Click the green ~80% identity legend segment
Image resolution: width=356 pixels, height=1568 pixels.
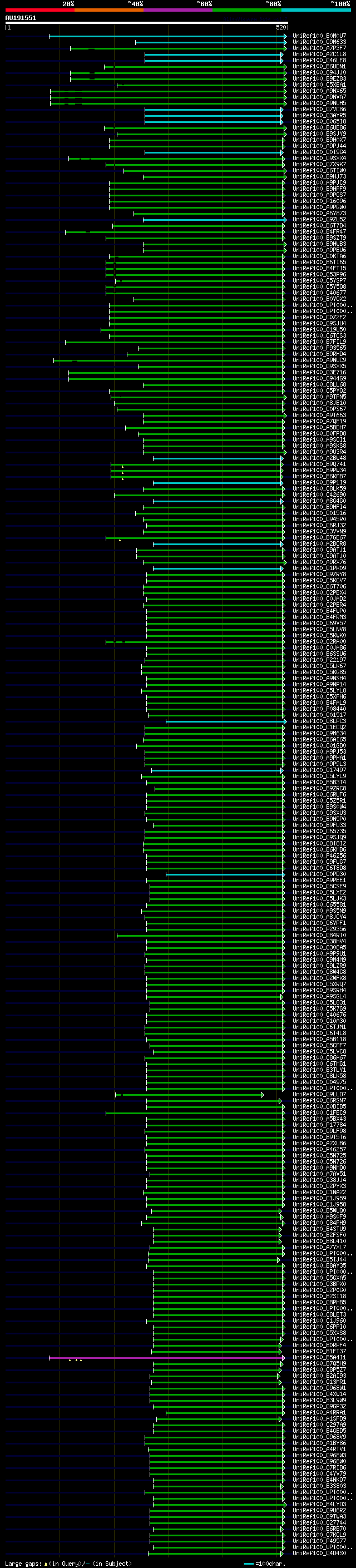click(x=247, y=10)
